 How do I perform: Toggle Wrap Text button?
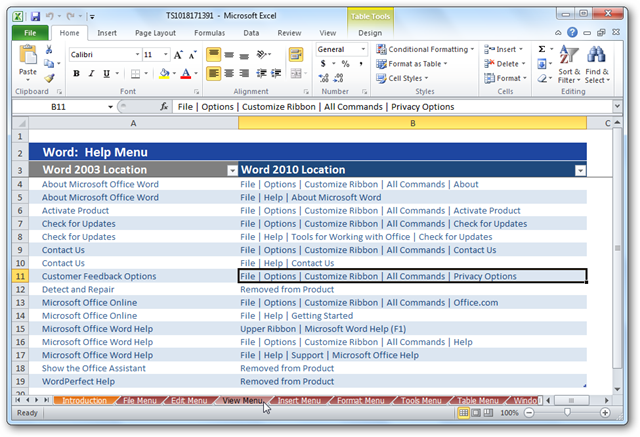pyautogui.click(x=296, y=54)
